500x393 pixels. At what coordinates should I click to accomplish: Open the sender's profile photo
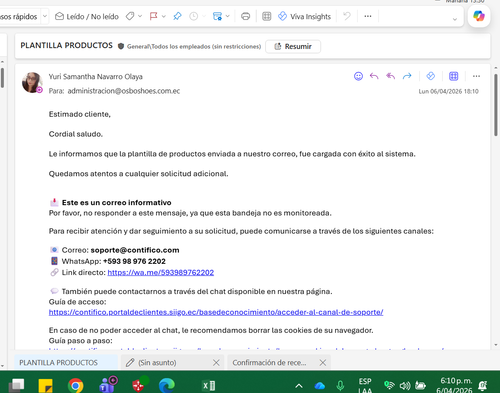[x=32, y=82]
